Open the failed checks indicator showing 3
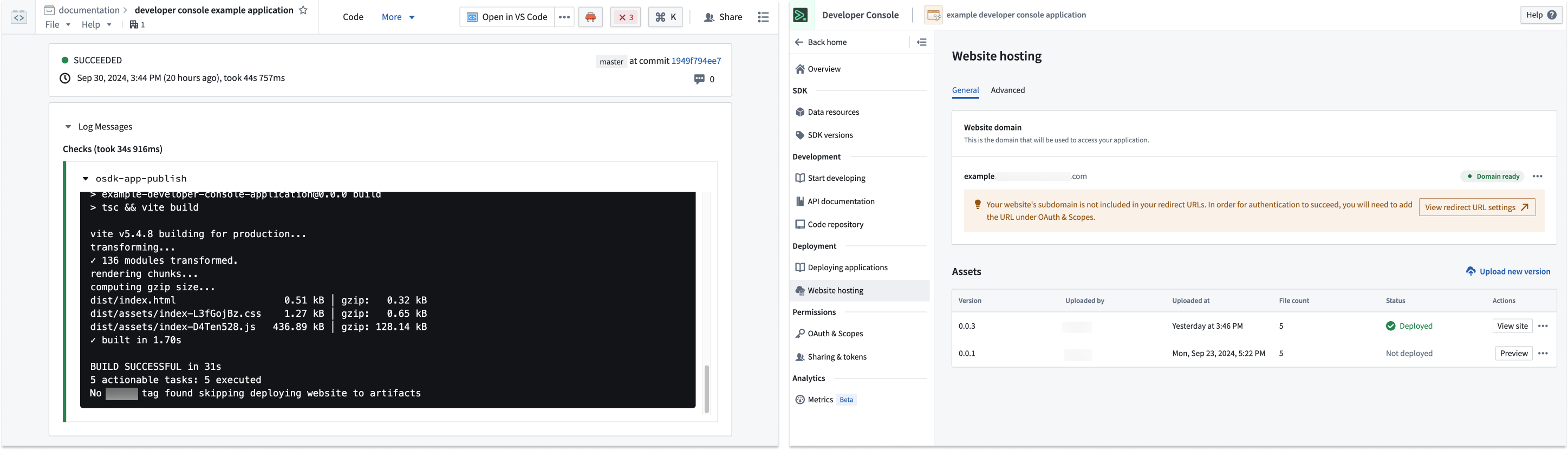 625,17
